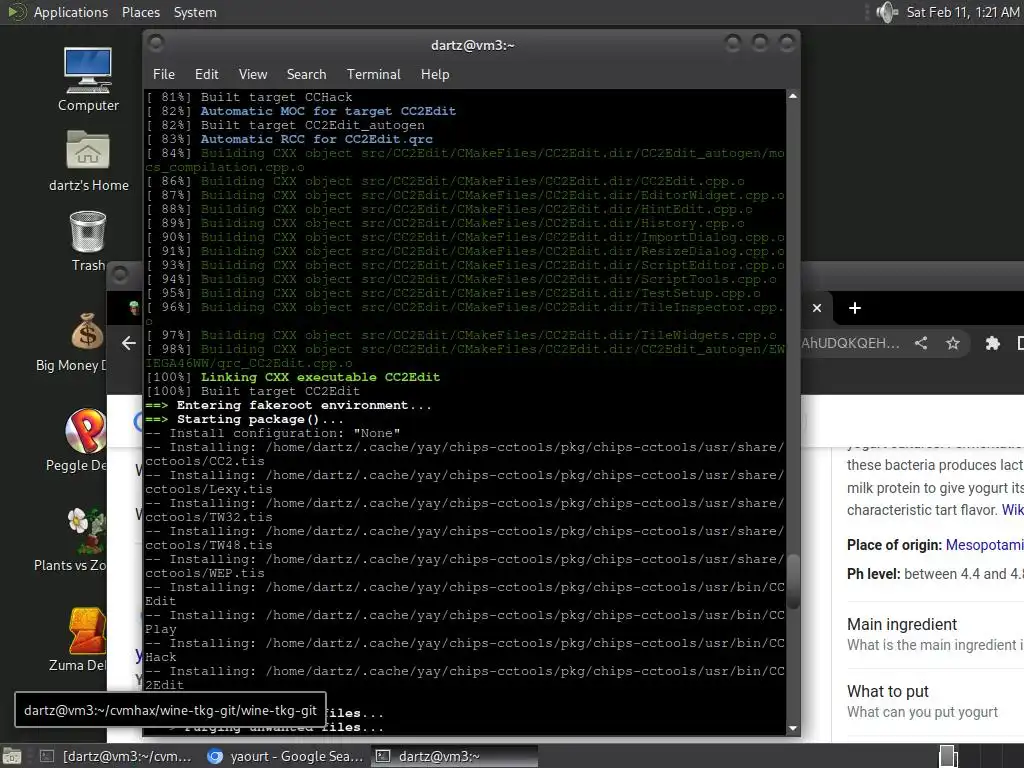Open the browser extensions puzzle icon

click(993, 343)
